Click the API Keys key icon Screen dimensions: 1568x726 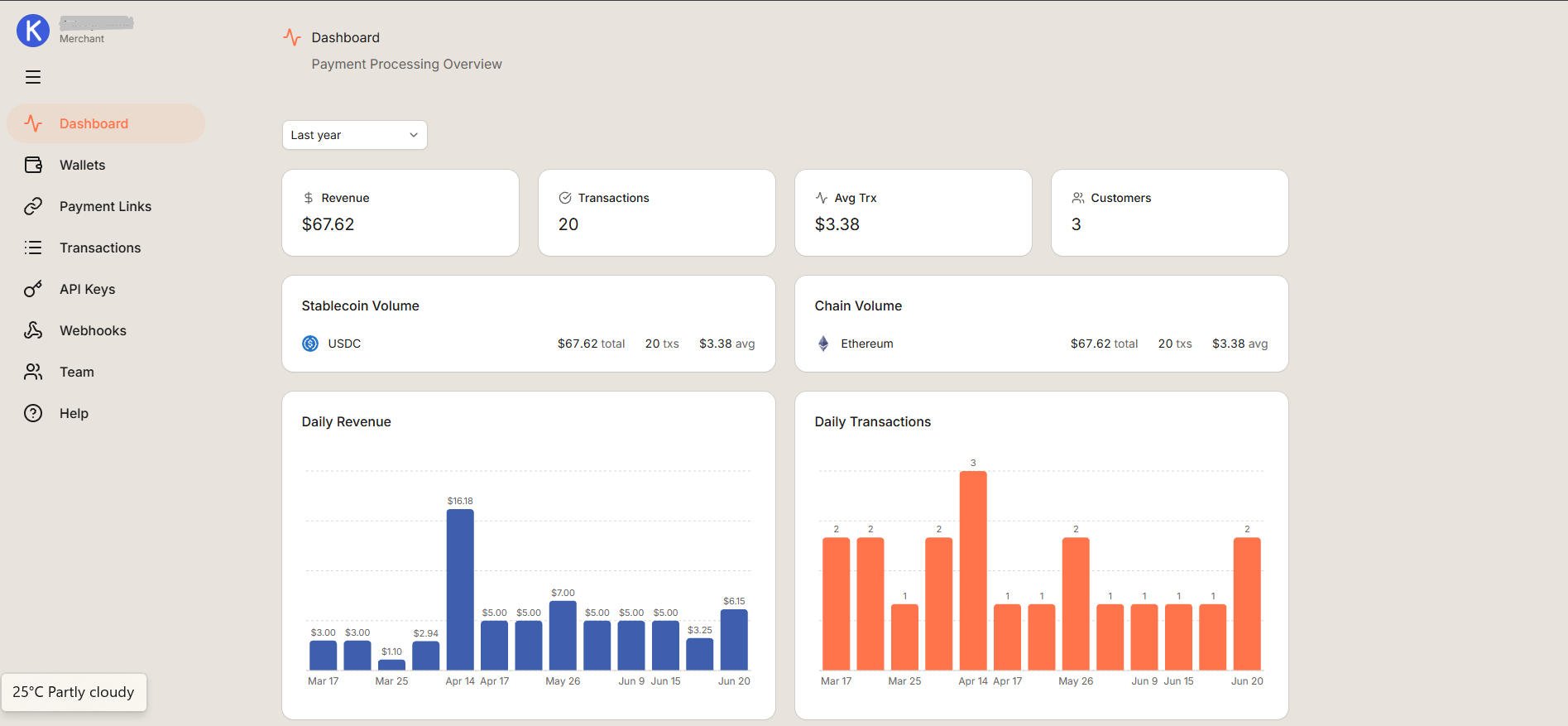tap(33, 289)
